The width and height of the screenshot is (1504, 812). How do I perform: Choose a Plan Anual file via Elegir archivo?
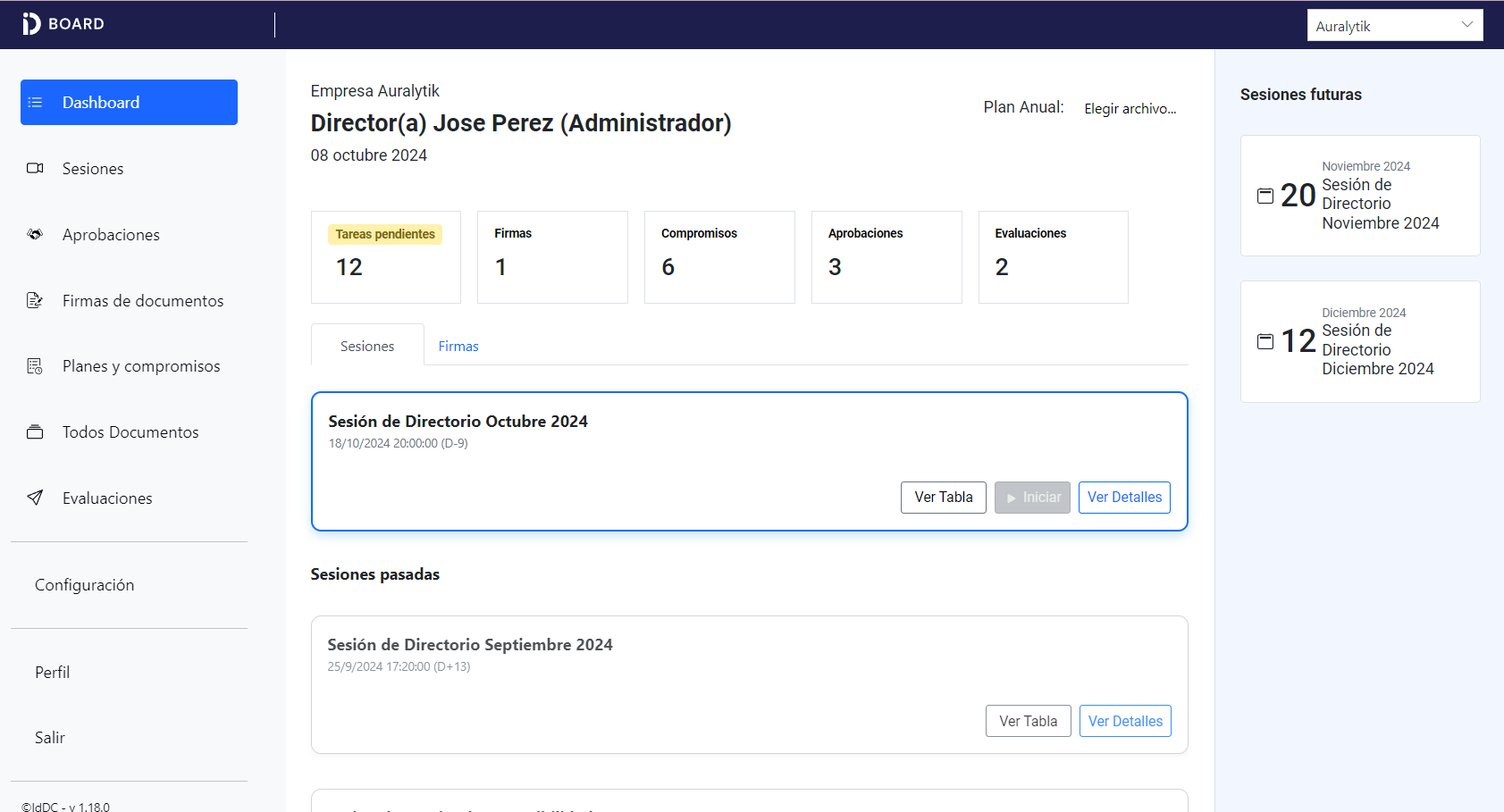pyautogui.click(x=1130, y=109)
